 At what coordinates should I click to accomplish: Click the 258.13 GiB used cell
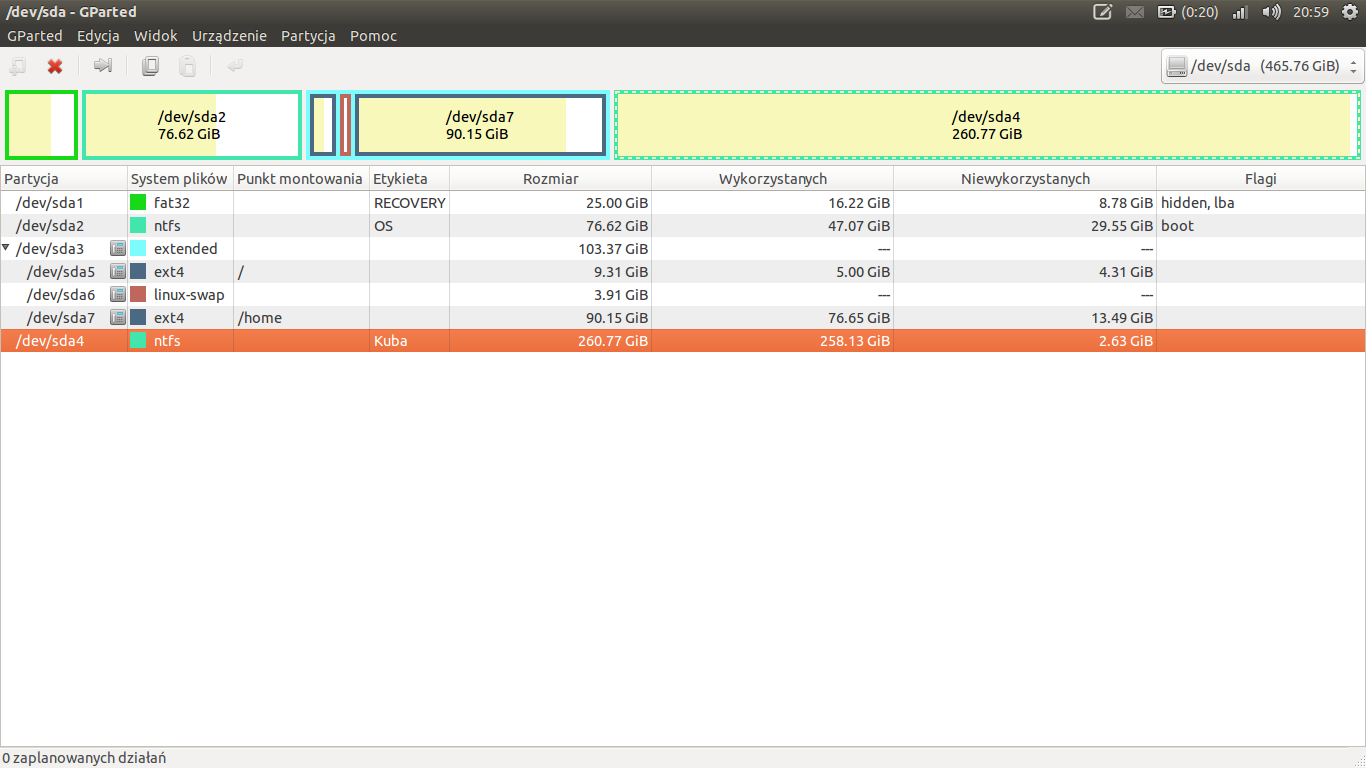tap(772, 341)
